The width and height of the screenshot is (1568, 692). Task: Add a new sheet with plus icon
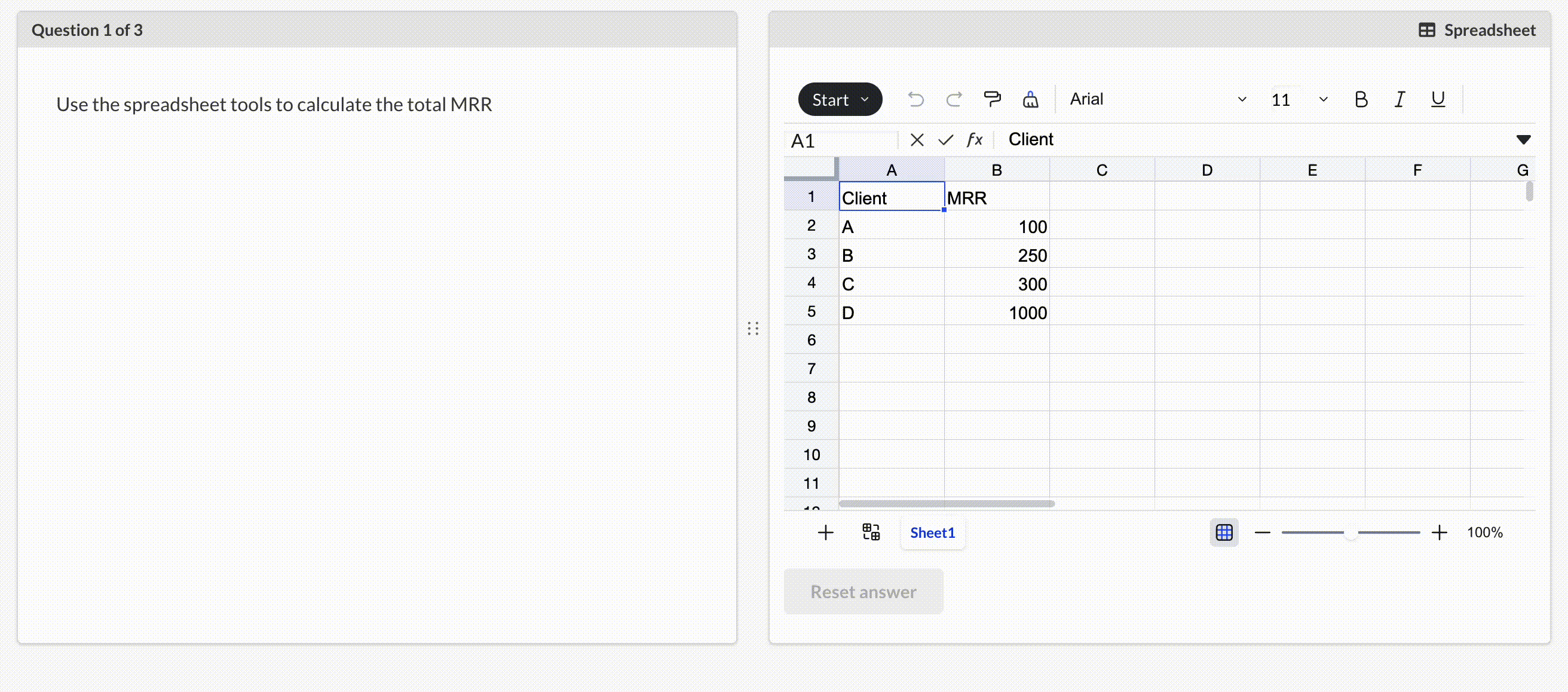pyautogui.click(x=825, y=533)
